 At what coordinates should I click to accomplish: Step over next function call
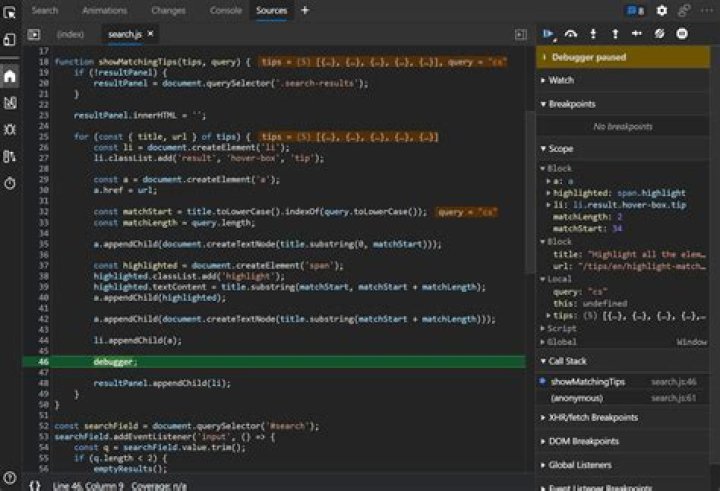point(571,34)
